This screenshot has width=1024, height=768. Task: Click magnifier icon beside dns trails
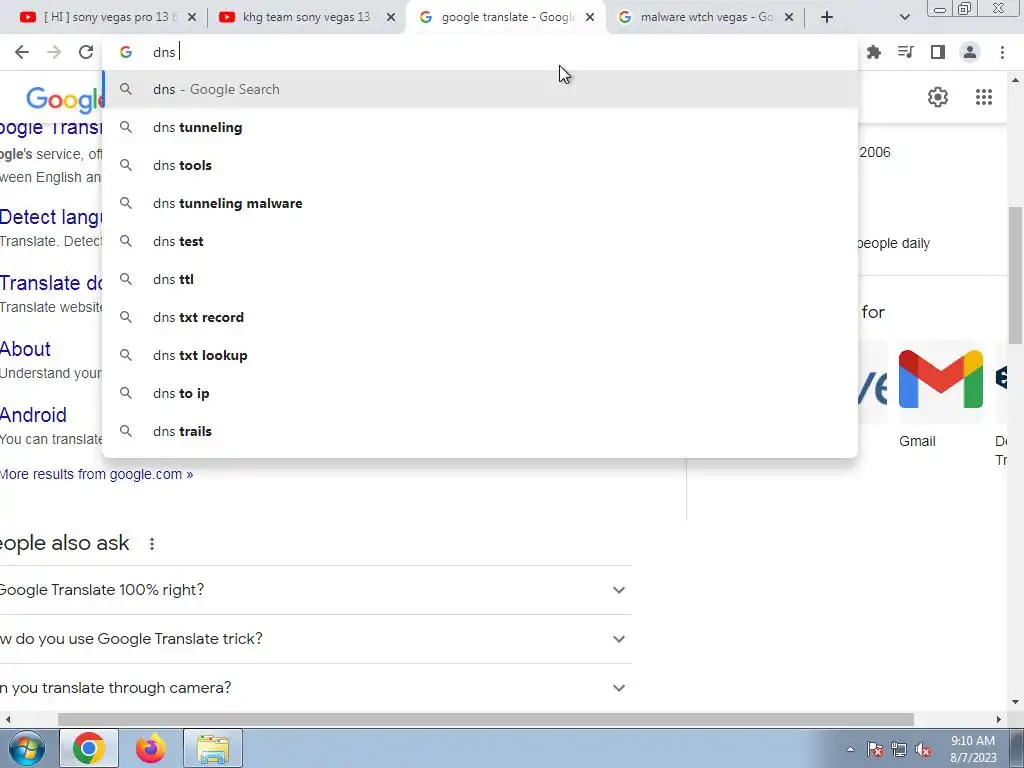pos(126,431)
